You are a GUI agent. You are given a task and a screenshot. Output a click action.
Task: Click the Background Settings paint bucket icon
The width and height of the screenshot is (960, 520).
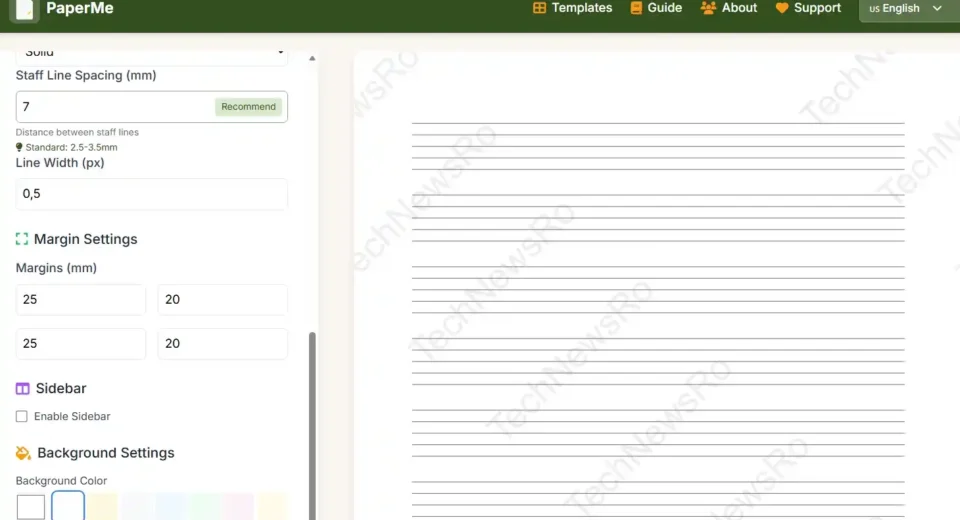24,453
